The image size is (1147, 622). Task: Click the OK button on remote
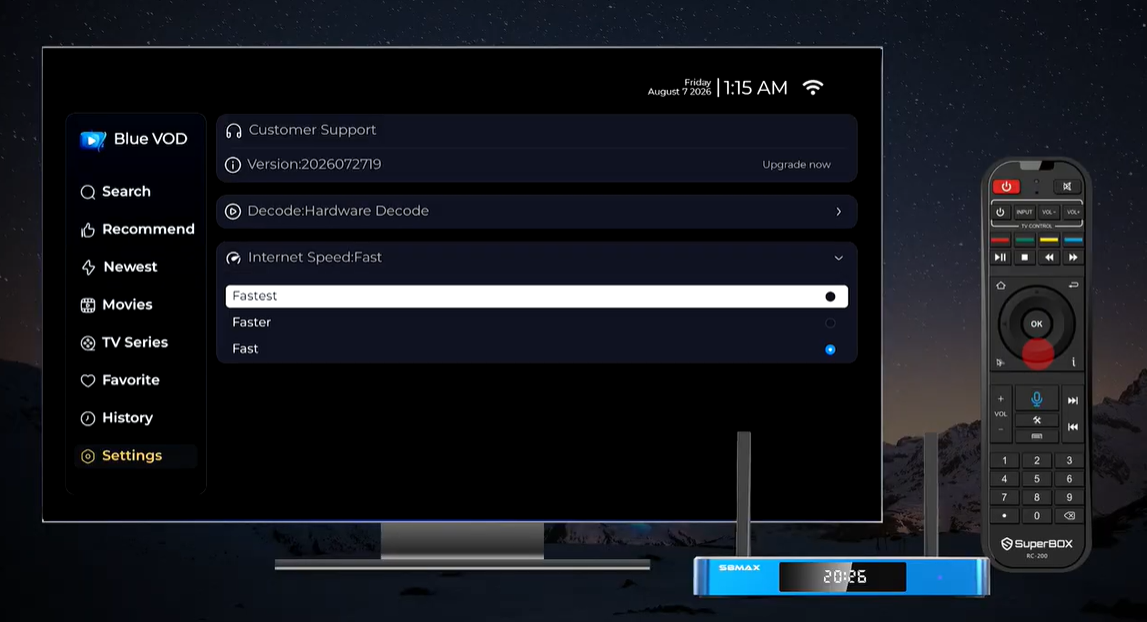[1037, 323]
